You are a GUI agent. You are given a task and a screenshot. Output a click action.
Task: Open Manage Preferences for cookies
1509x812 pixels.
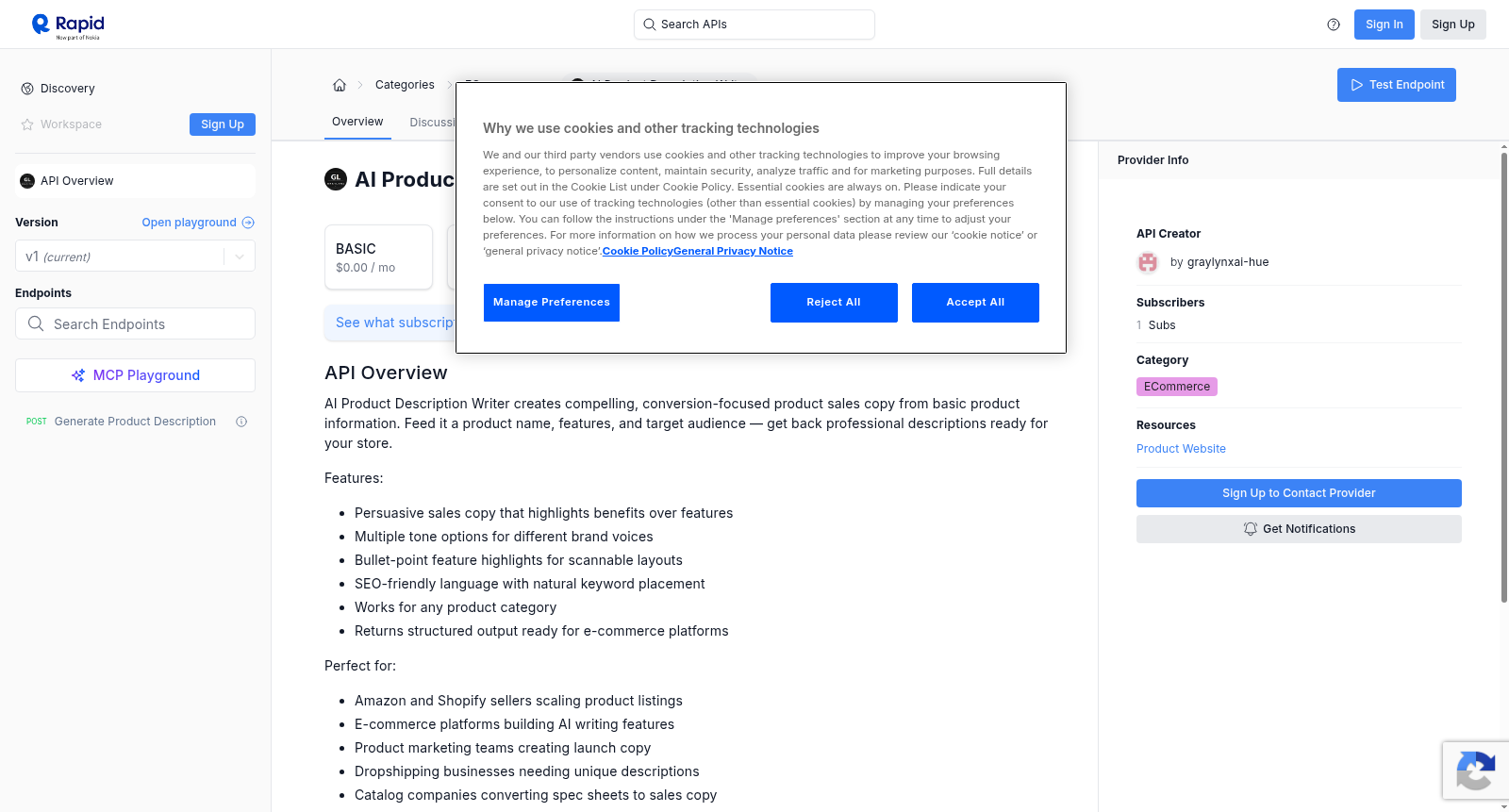(x=552, y=303)
